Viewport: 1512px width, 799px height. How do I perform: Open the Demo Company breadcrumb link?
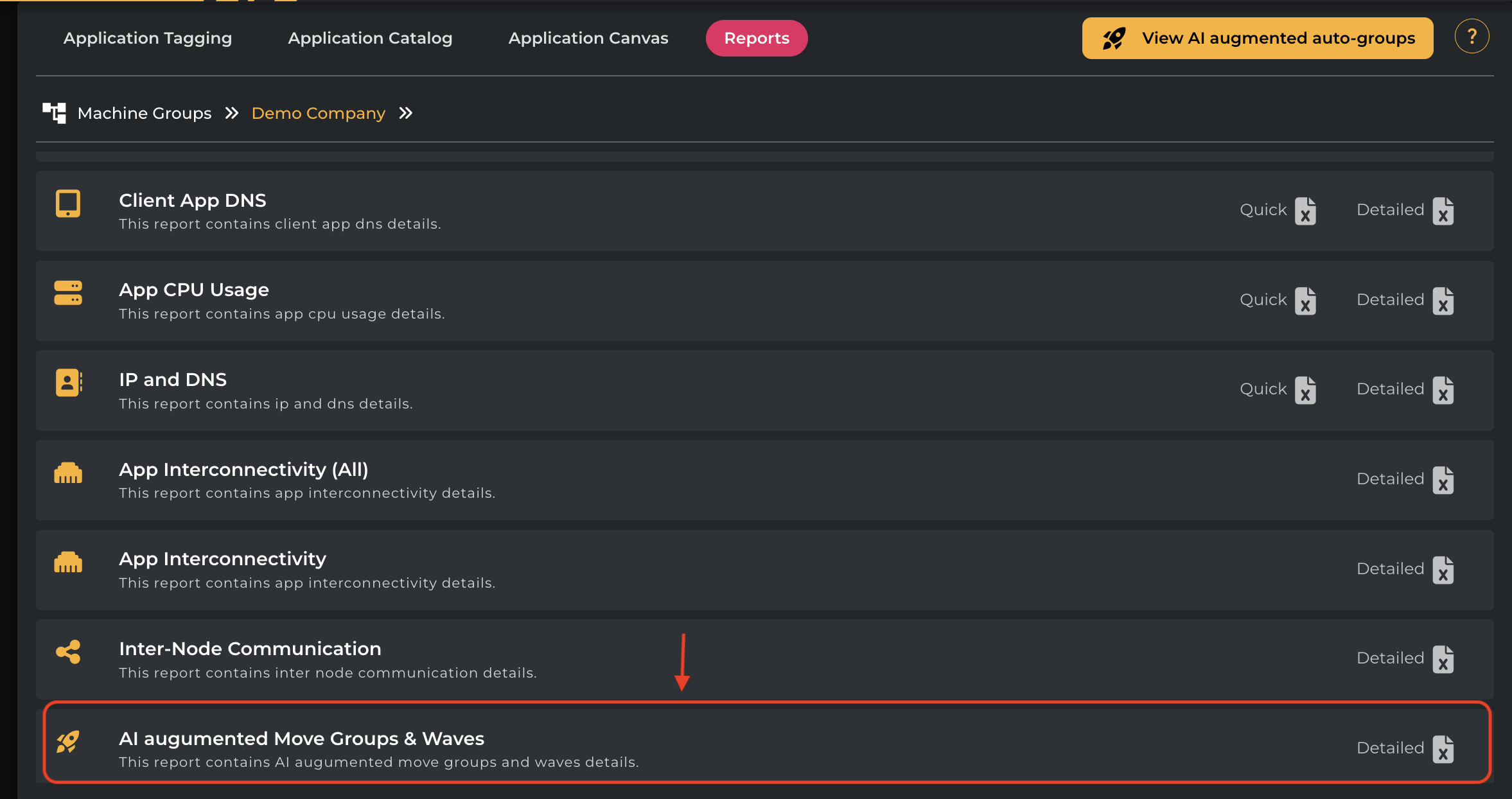pos(318,113)
